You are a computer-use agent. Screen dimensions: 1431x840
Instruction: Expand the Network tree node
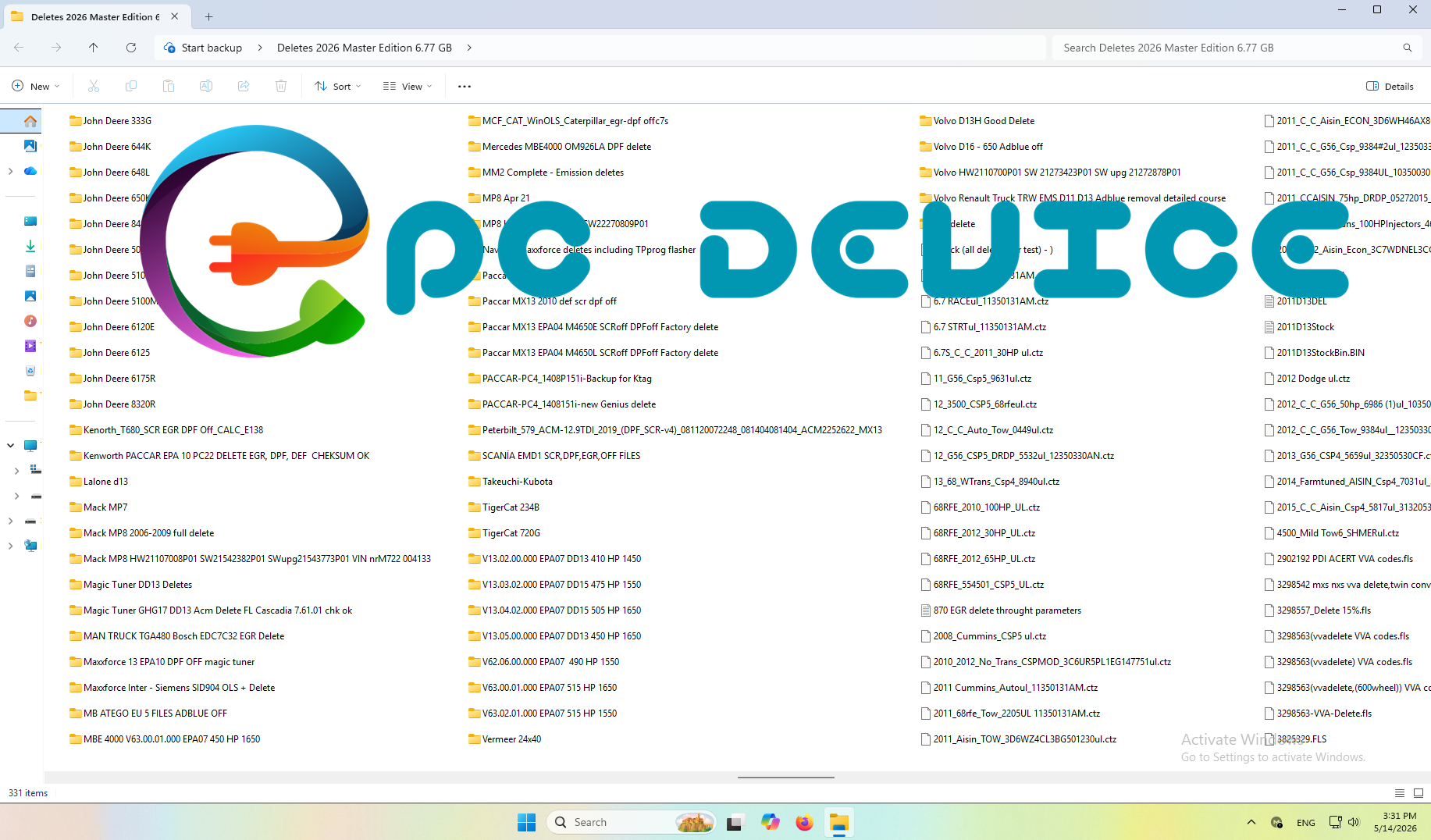click(x=10, y=546)
